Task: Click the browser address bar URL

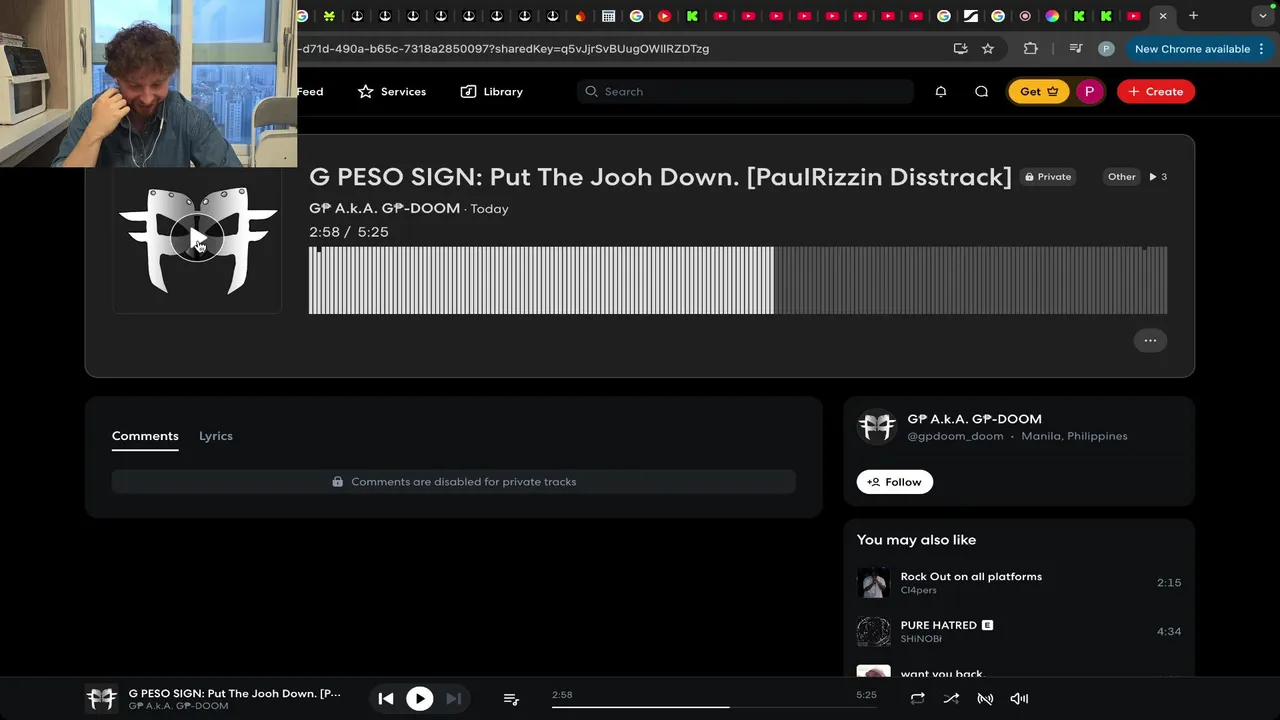Action: click(503, 48)
